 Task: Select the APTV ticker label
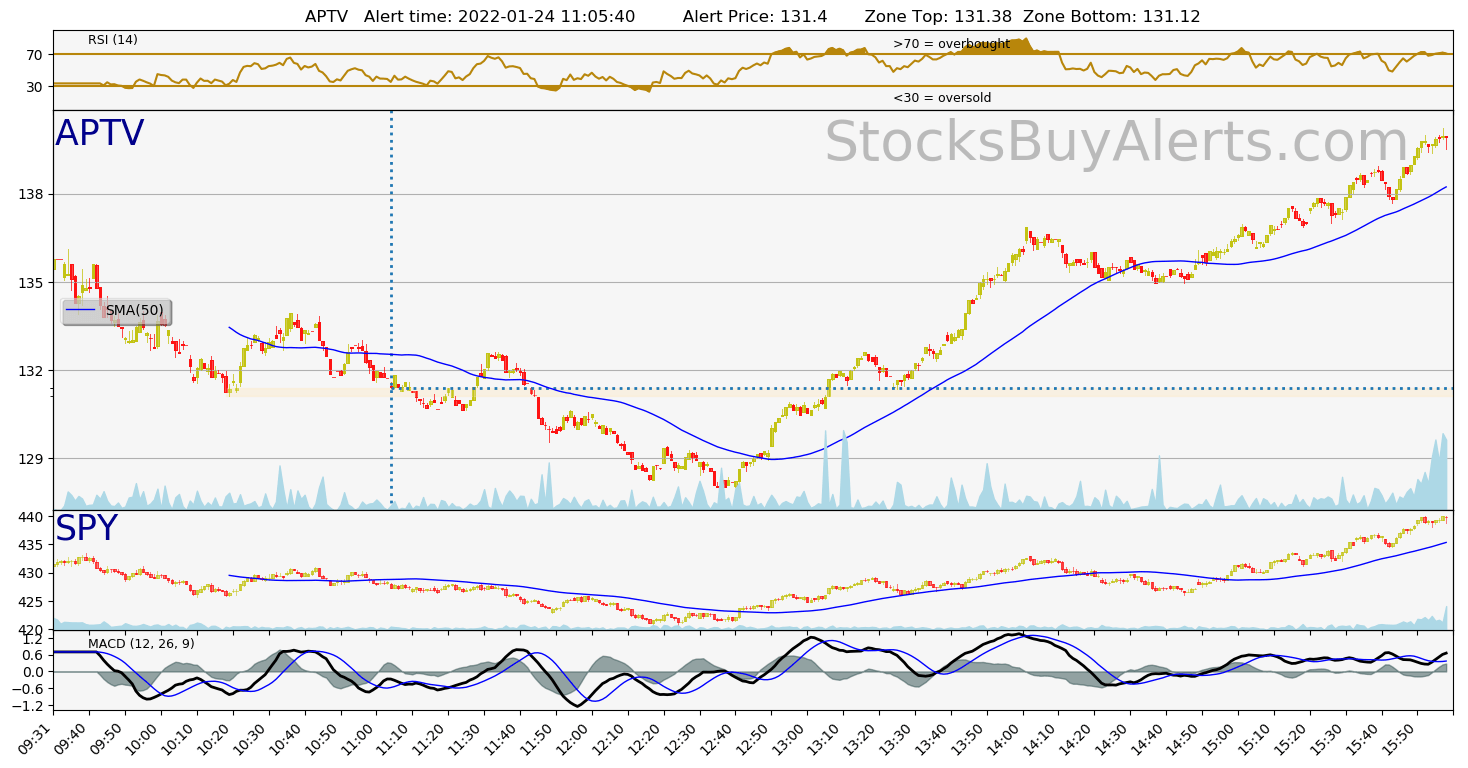pyautogui.click(x=99, y=134)
